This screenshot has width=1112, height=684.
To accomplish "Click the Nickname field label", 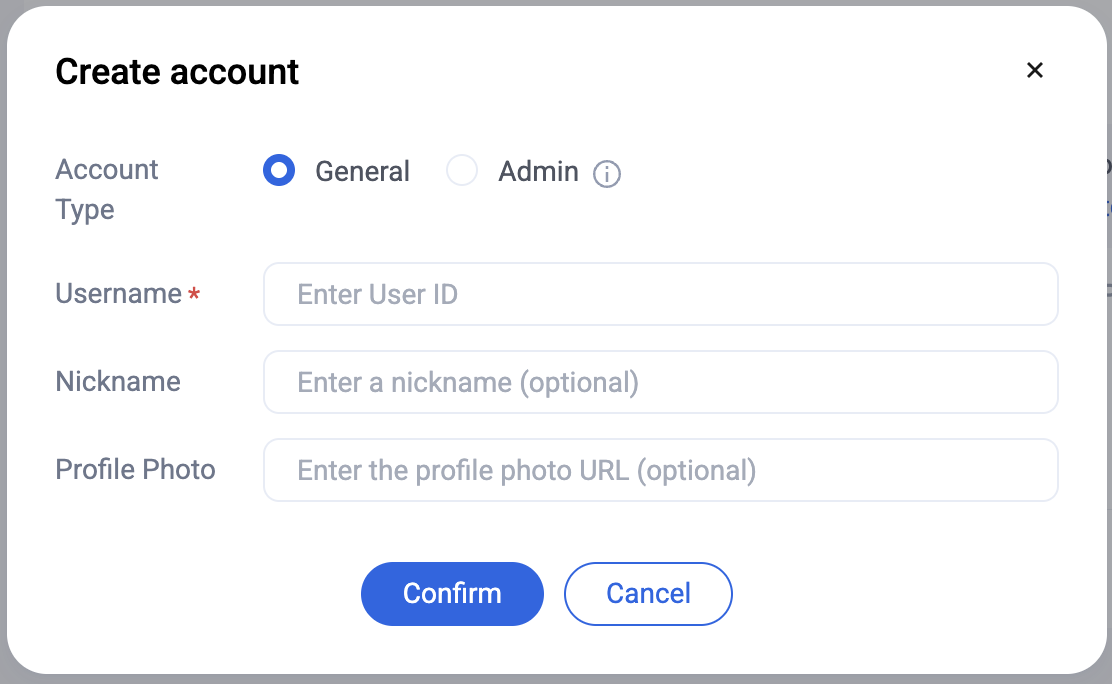I will [x=118, y=382].
